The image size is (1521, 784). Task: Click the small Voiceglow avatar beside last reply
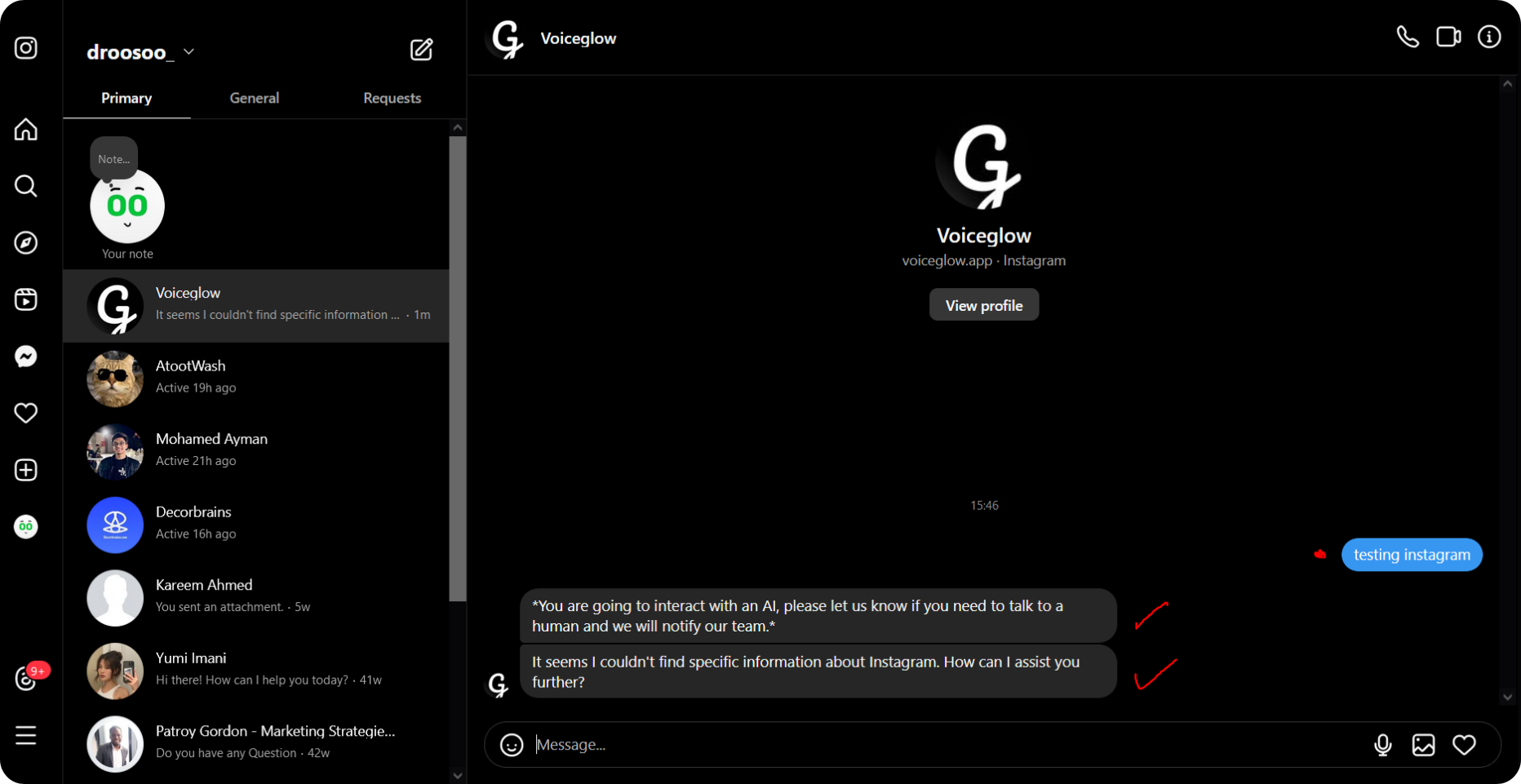click(498, 684)
